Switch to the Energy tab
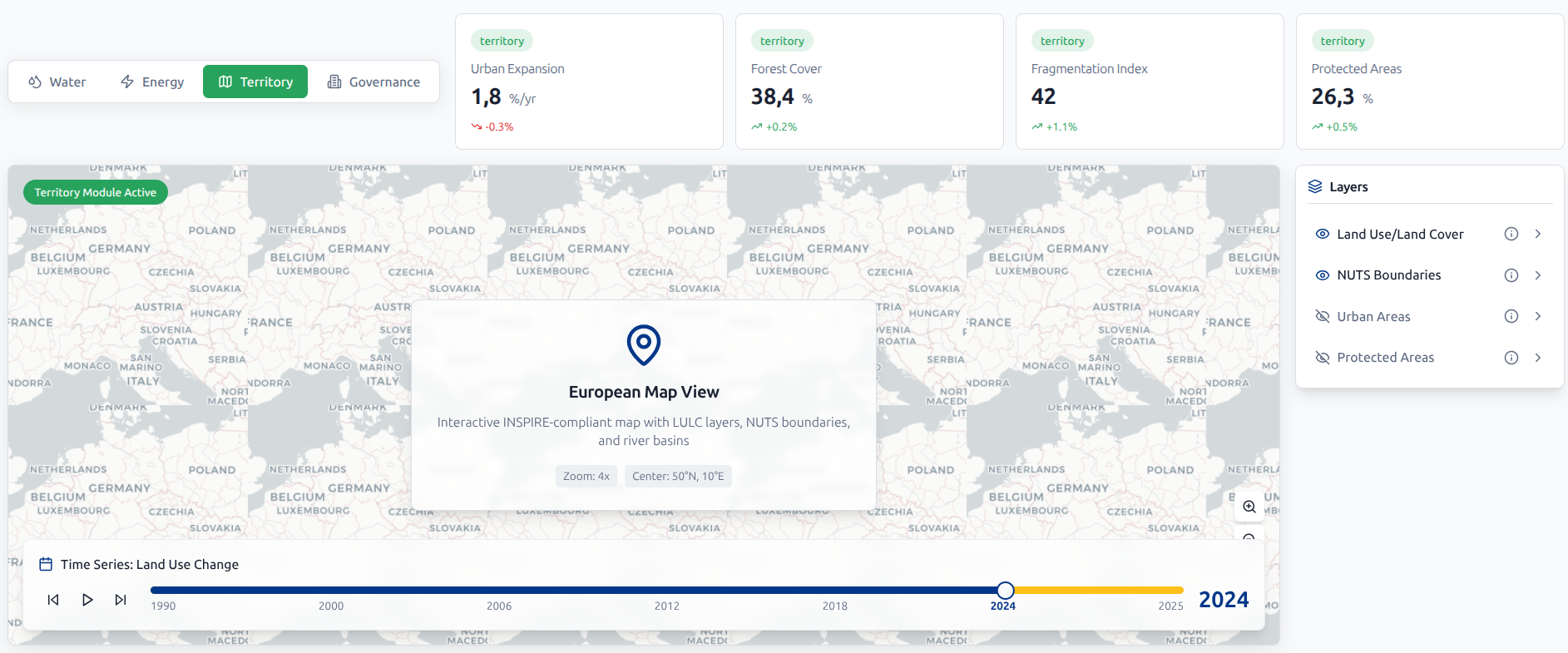This screenshot has height=653, width=1568. (152, 82)
